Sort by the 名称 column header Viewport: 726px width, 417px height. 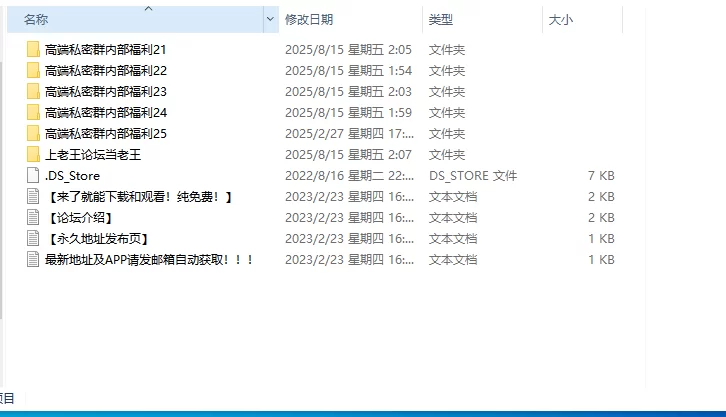pyautogui.click(x=135, y=19)
